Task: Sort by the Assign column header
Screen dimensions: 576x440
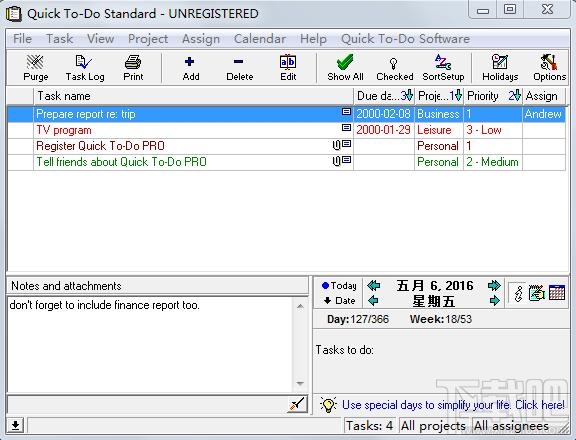Action: pos(544,96)
